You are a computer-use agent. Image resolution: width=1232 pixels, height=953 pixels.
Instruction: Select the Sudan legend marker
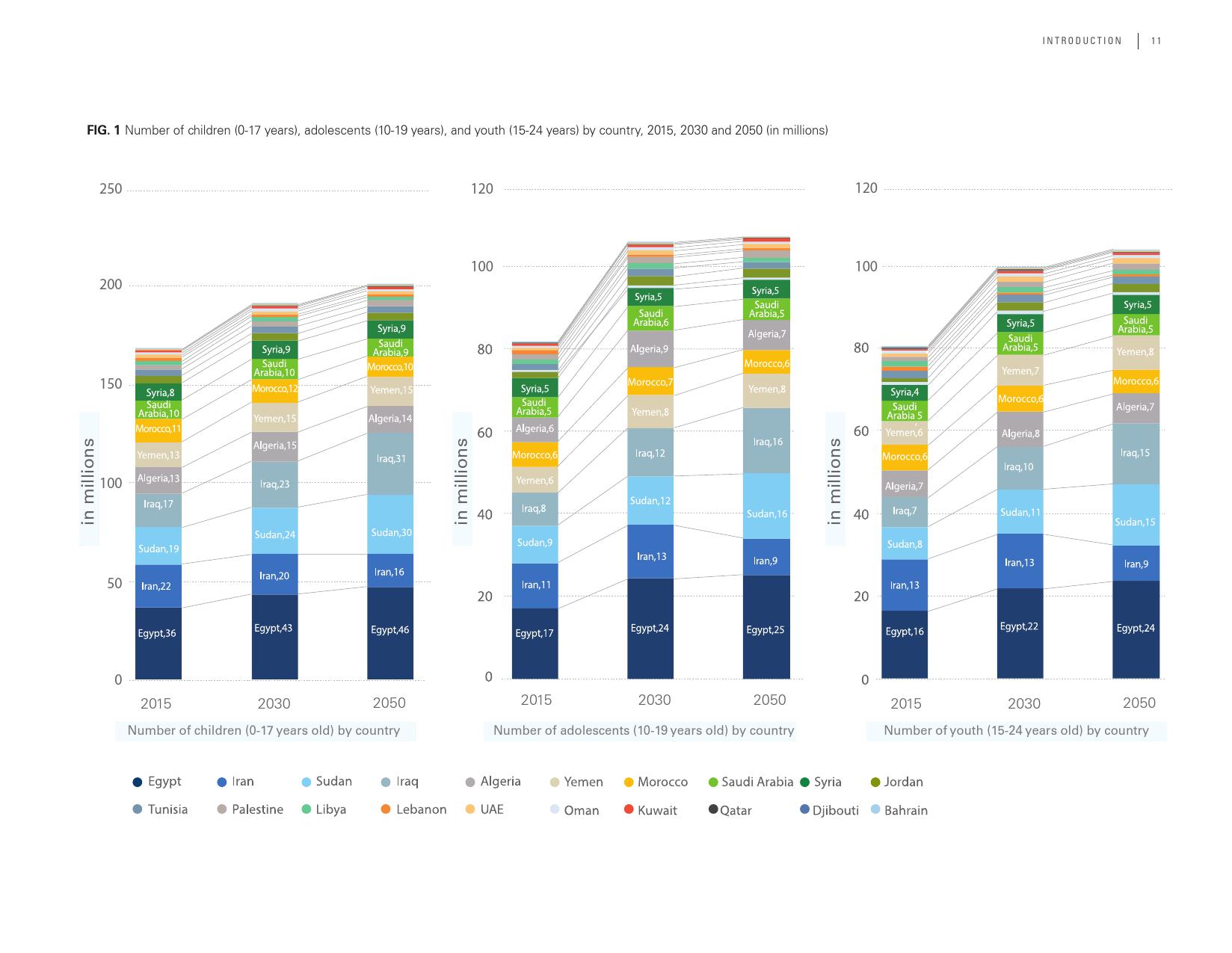(305, 782)
